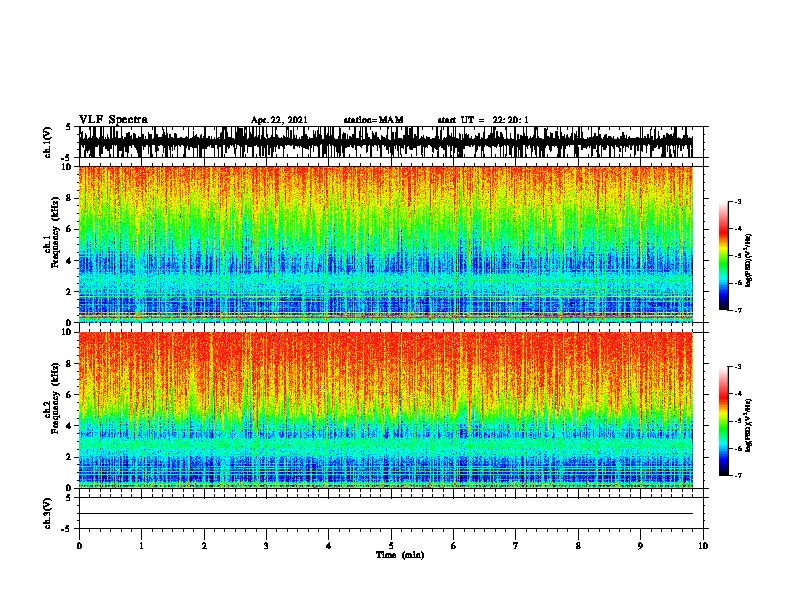Image resolution: width=792 pixels, height=612 pixels.
Task: Click the ch.2 PSD color scale bar
Action: (x=724, y=421)
